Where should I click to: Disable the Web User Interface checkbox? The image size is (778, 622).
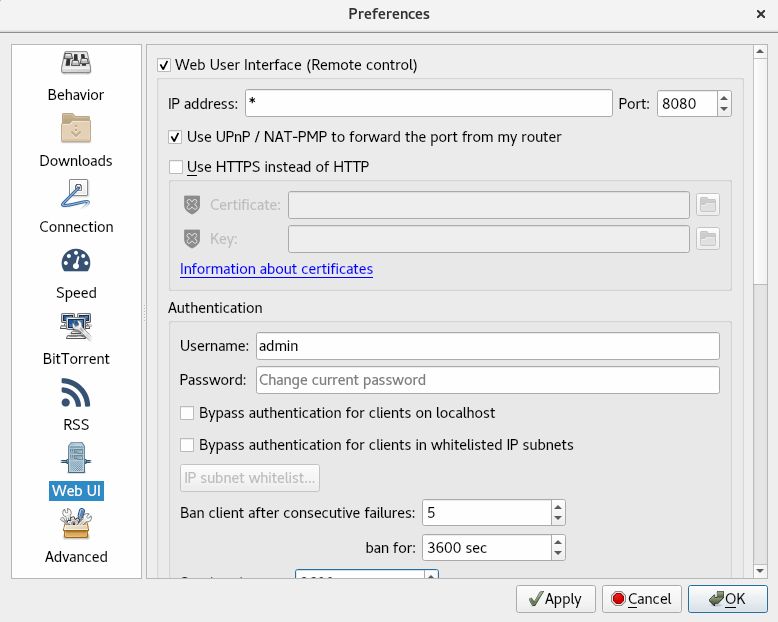tap(165, 65)
